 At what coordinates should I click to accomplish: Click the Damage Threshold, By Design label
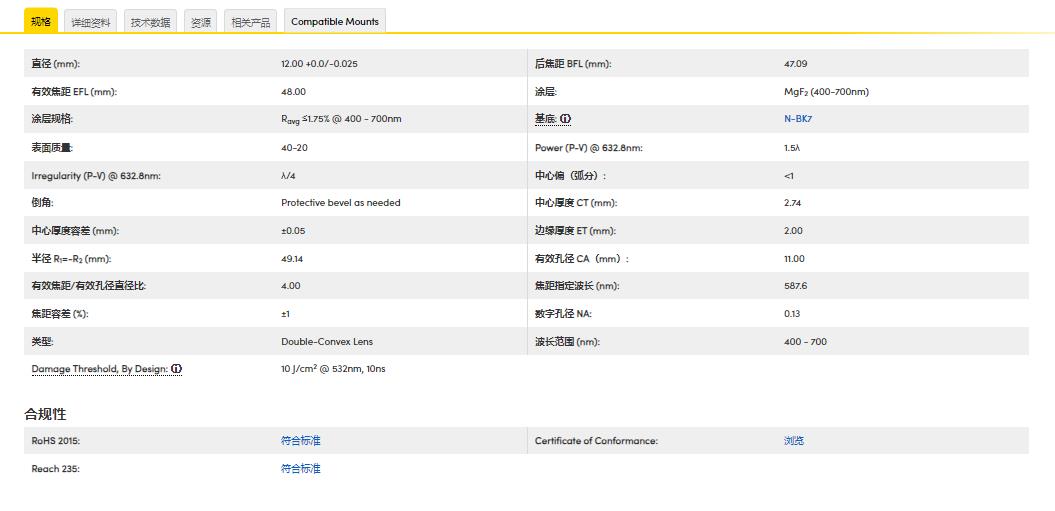pos(99,369)
